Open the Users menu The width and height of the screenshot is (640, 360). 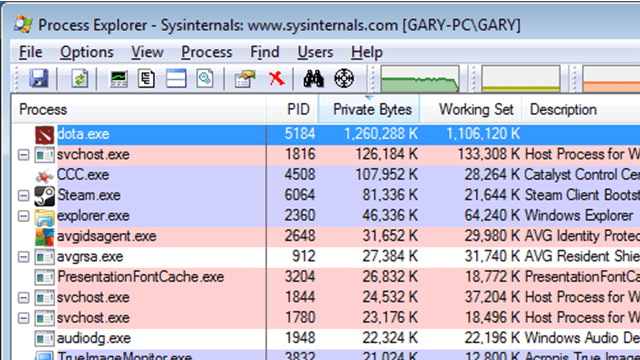coord(315,52)
